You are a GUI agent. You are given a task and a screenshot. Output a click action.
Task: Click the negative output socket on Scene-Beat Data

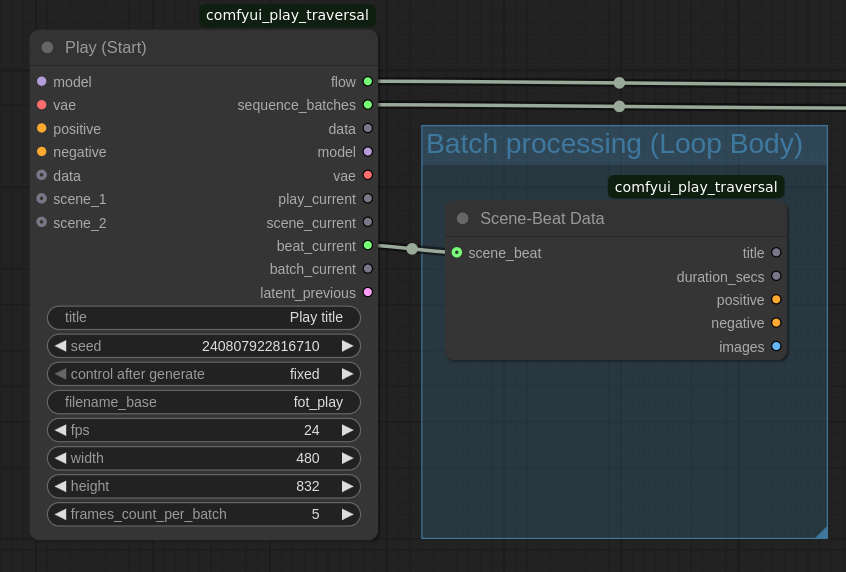coord(776,323)
